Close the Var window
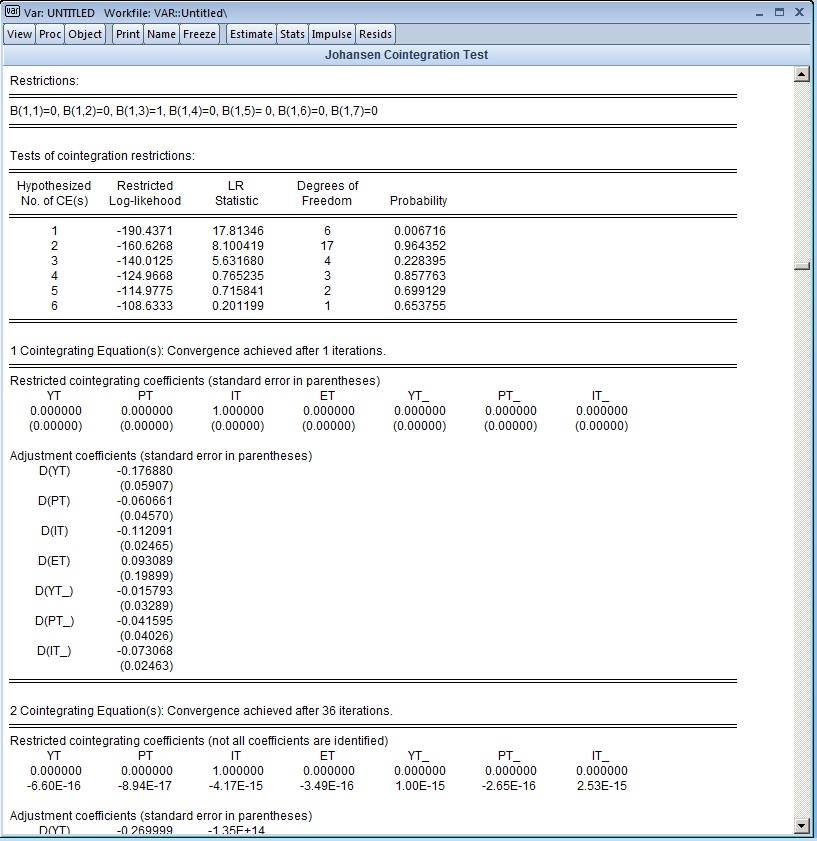817x841 pixels. click(799, 12)
